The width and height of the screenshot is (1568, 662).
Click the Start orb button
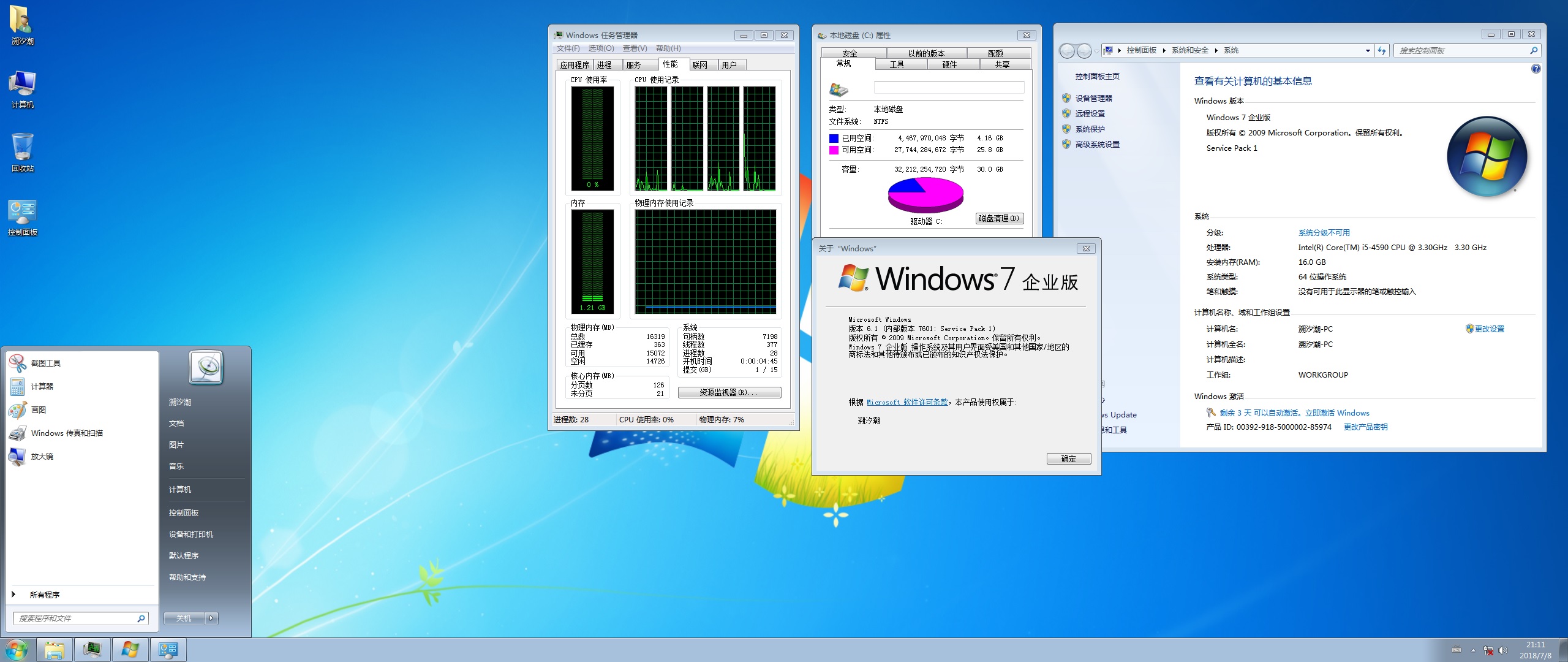(17, 650)
